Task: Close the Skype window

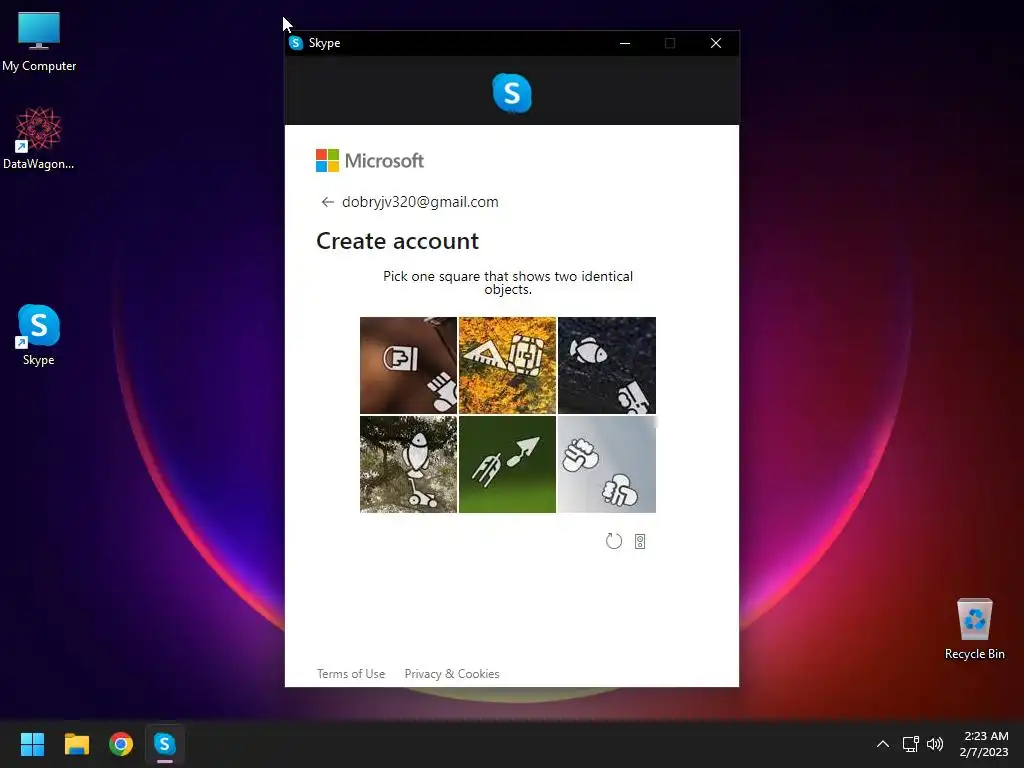Action: coord(716,43)
